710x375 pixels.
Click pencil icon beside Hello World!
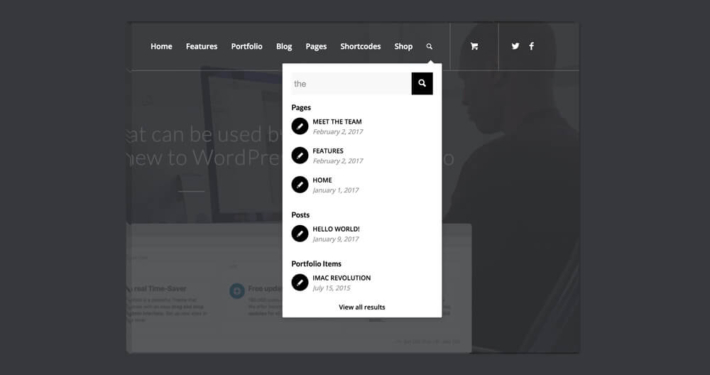pos(300,234)
